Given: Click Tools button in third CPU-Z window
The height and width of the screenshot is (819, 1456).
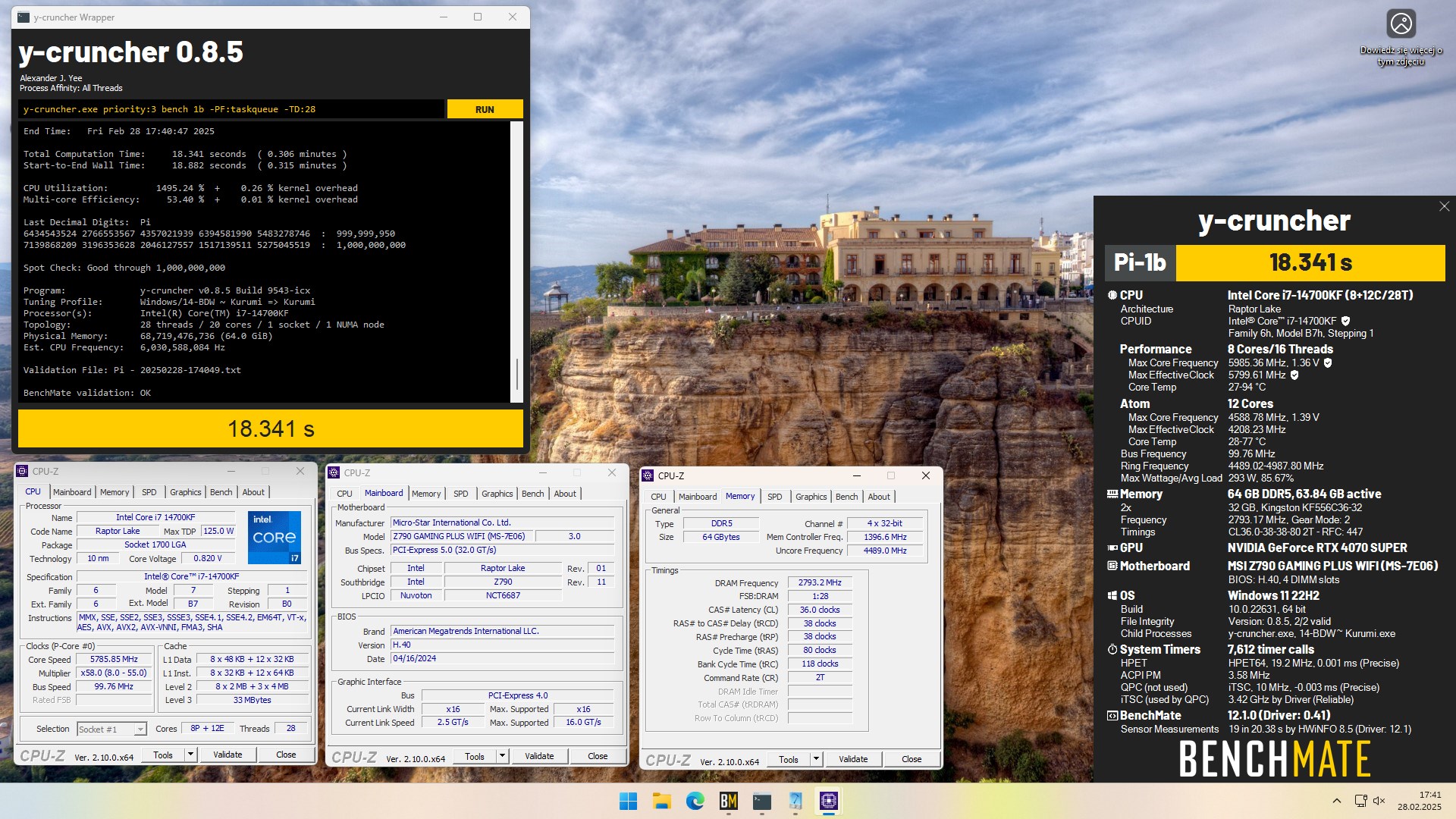Looking at the screenshot, I should [x=789, y=759].
